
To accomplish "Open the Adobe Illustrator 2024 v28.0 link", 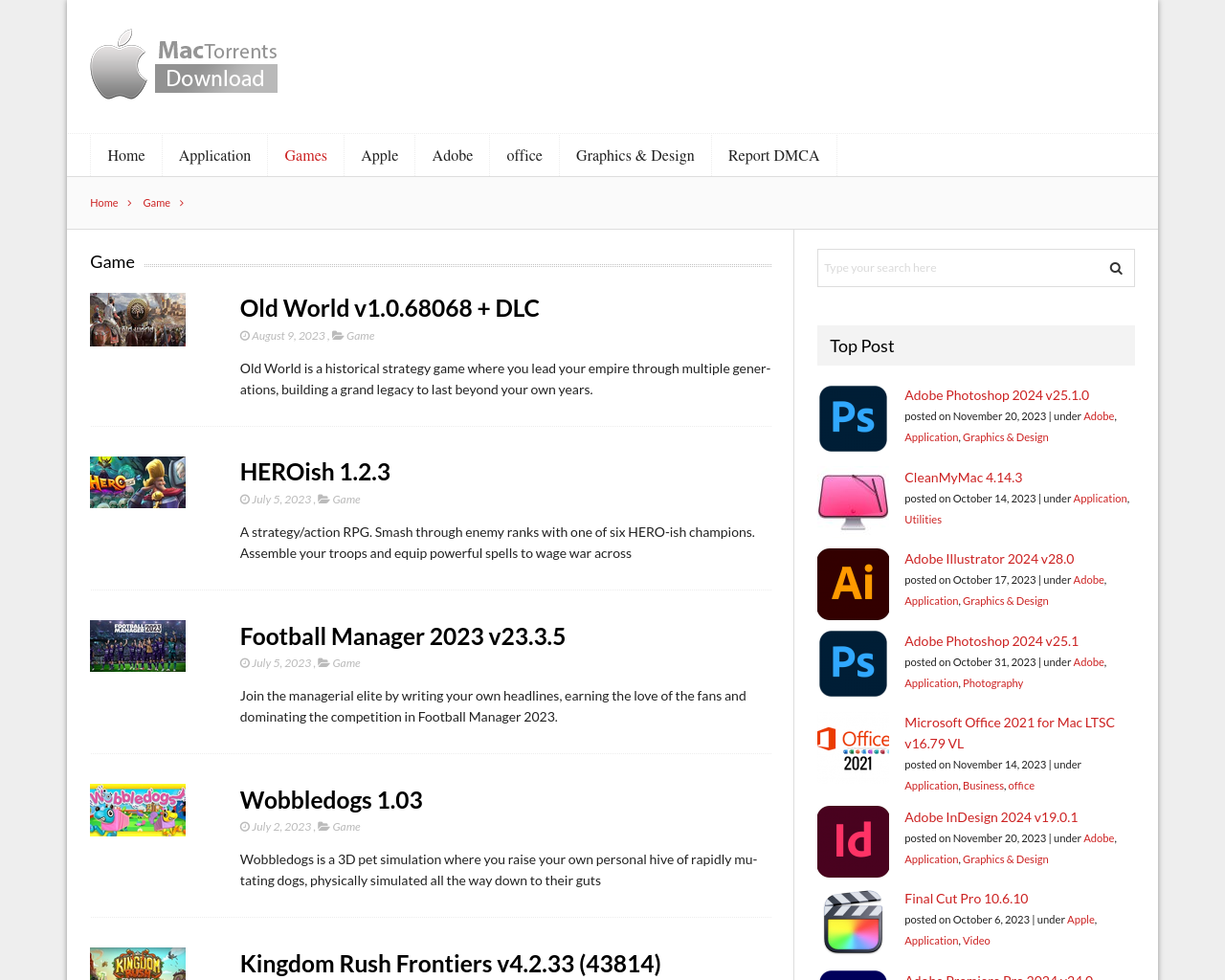I will click(x=989, y=559).
